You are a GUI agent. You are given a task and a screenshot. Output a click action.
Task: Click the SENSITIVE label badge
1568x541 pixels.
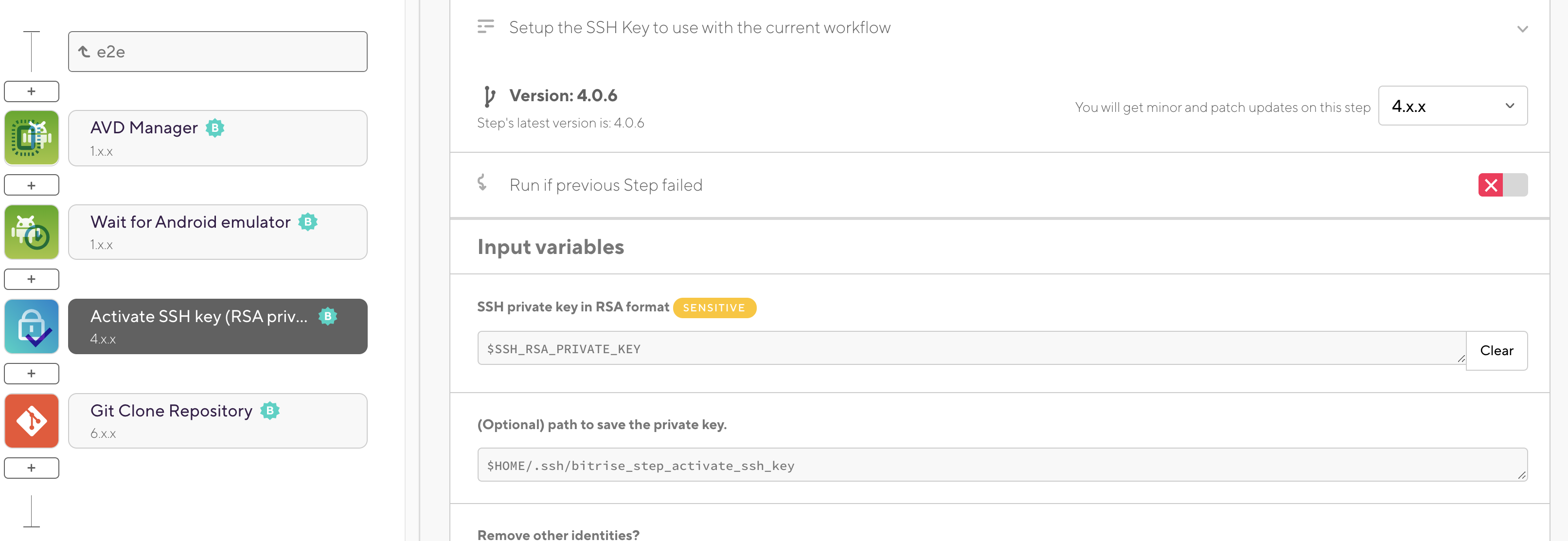coord(713,307)
